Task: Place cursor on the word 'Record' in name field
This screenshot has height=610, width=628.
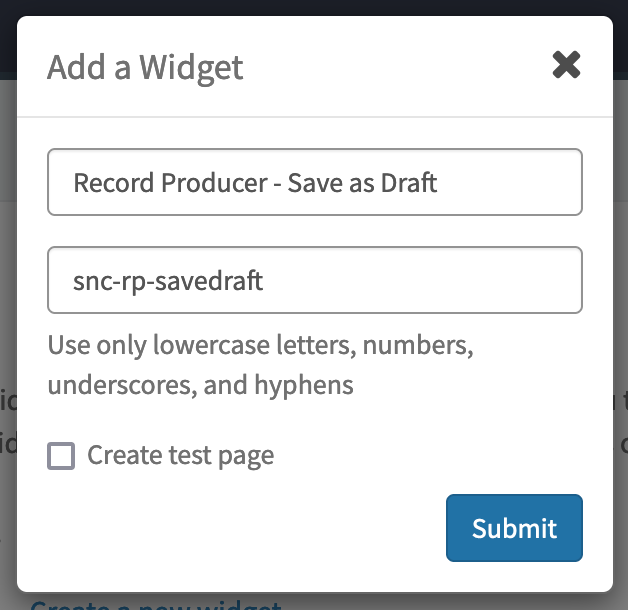Action: (114, 183)
